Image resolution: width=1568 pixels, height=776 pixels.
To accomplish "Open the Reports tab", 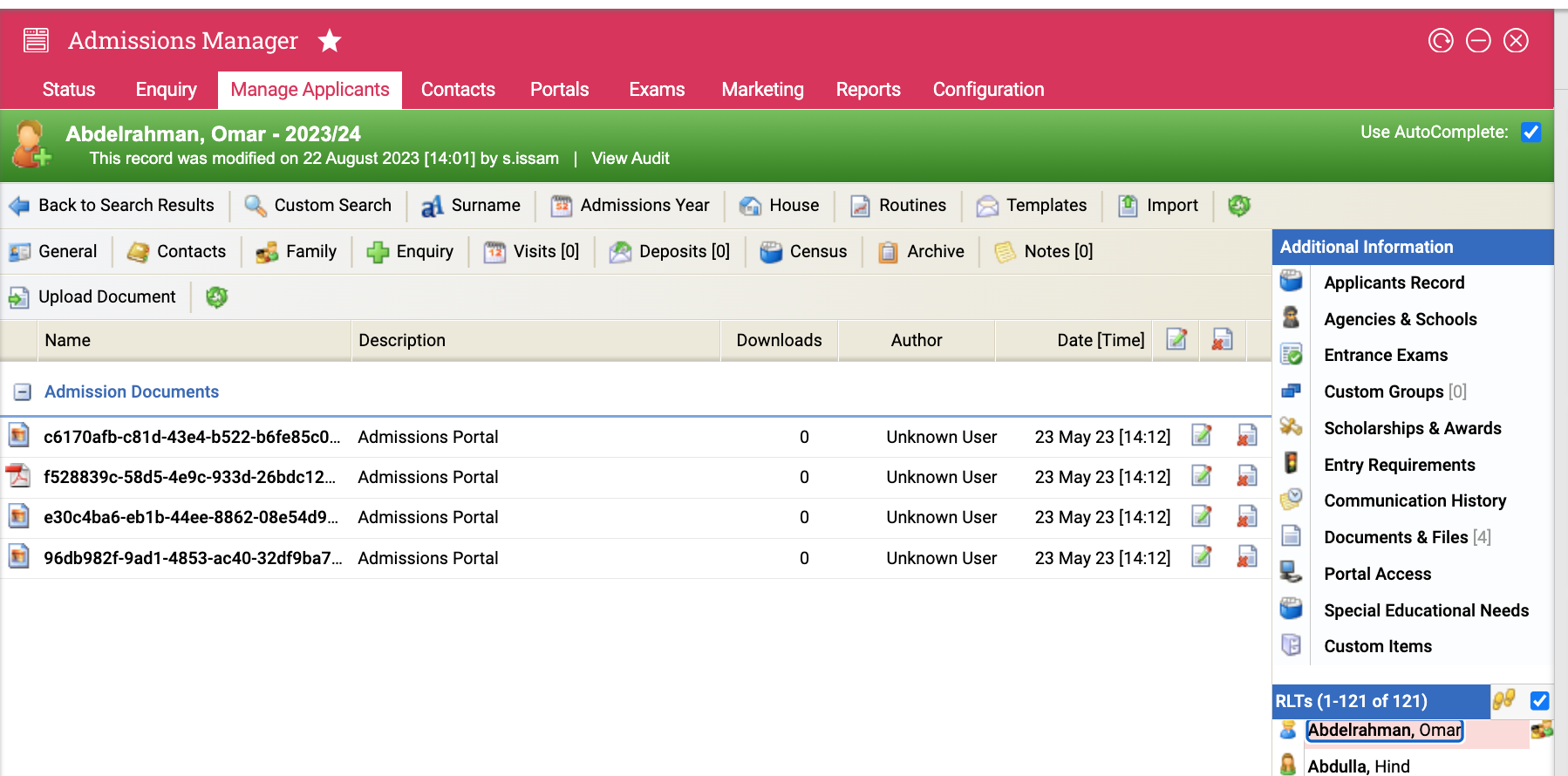I will coord(868,90).
